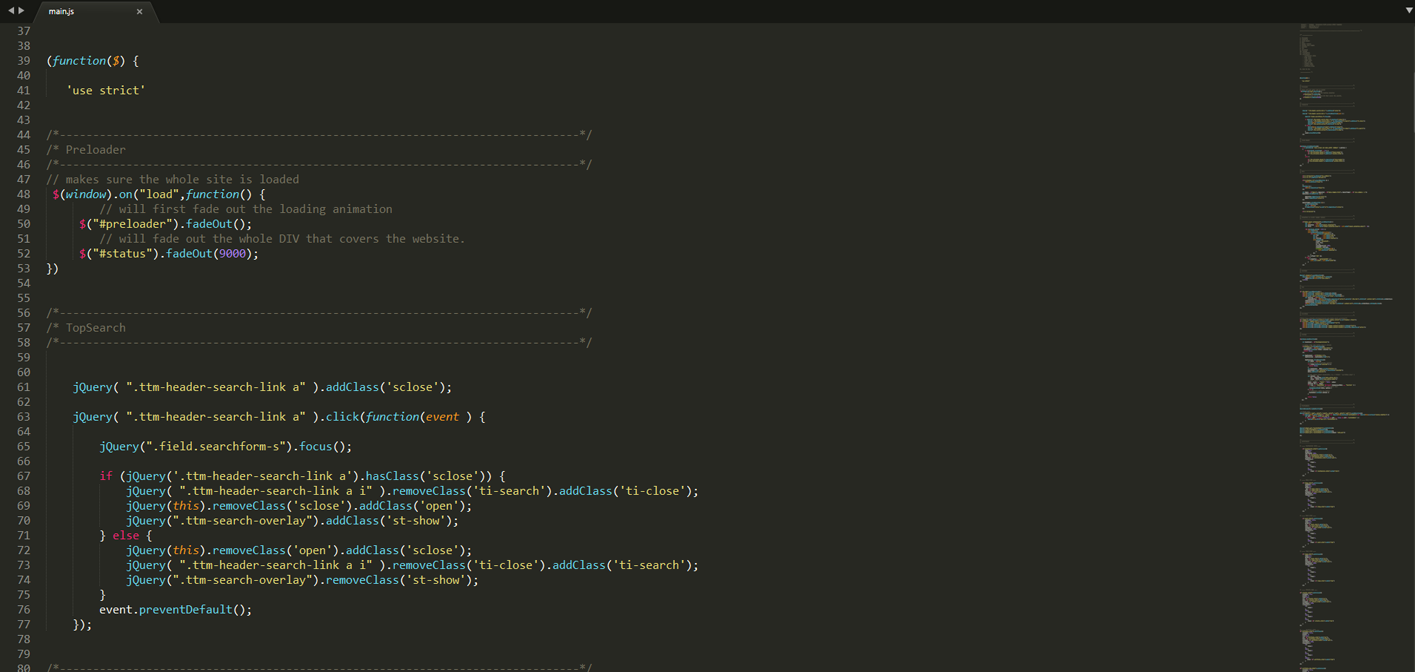The height and width of the screenshot is (672, 1415).
Task: Click the 9000 fadeOut value
Action: [232, 254]
